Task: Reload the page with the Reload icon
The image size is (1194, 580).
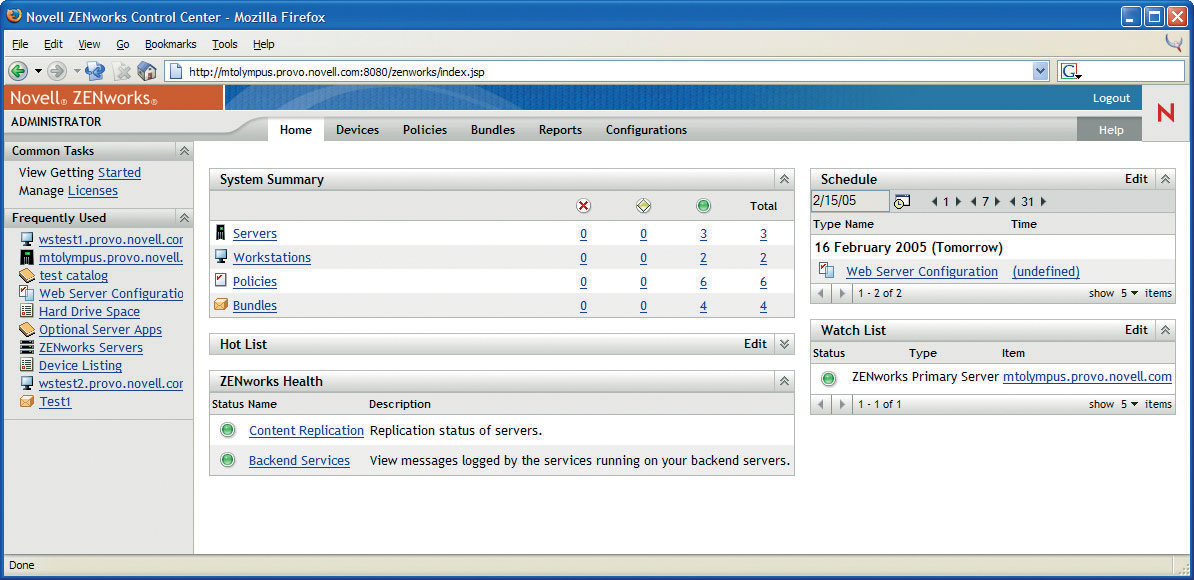Action: (95, 72)
